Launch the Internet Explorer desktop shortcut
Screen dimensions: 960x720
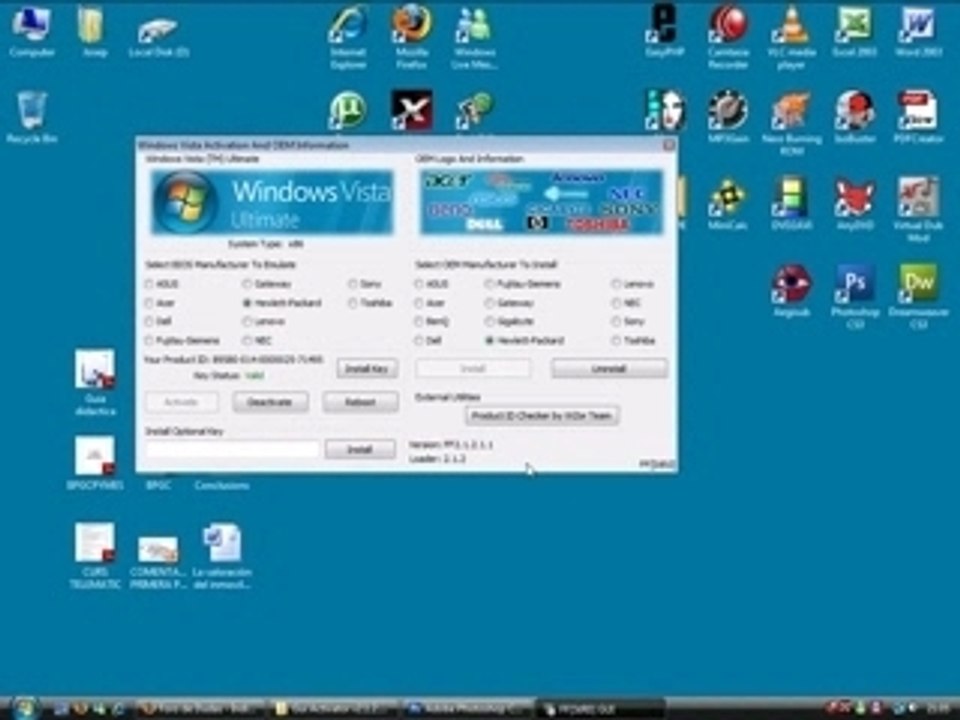[x=348, y=37]
